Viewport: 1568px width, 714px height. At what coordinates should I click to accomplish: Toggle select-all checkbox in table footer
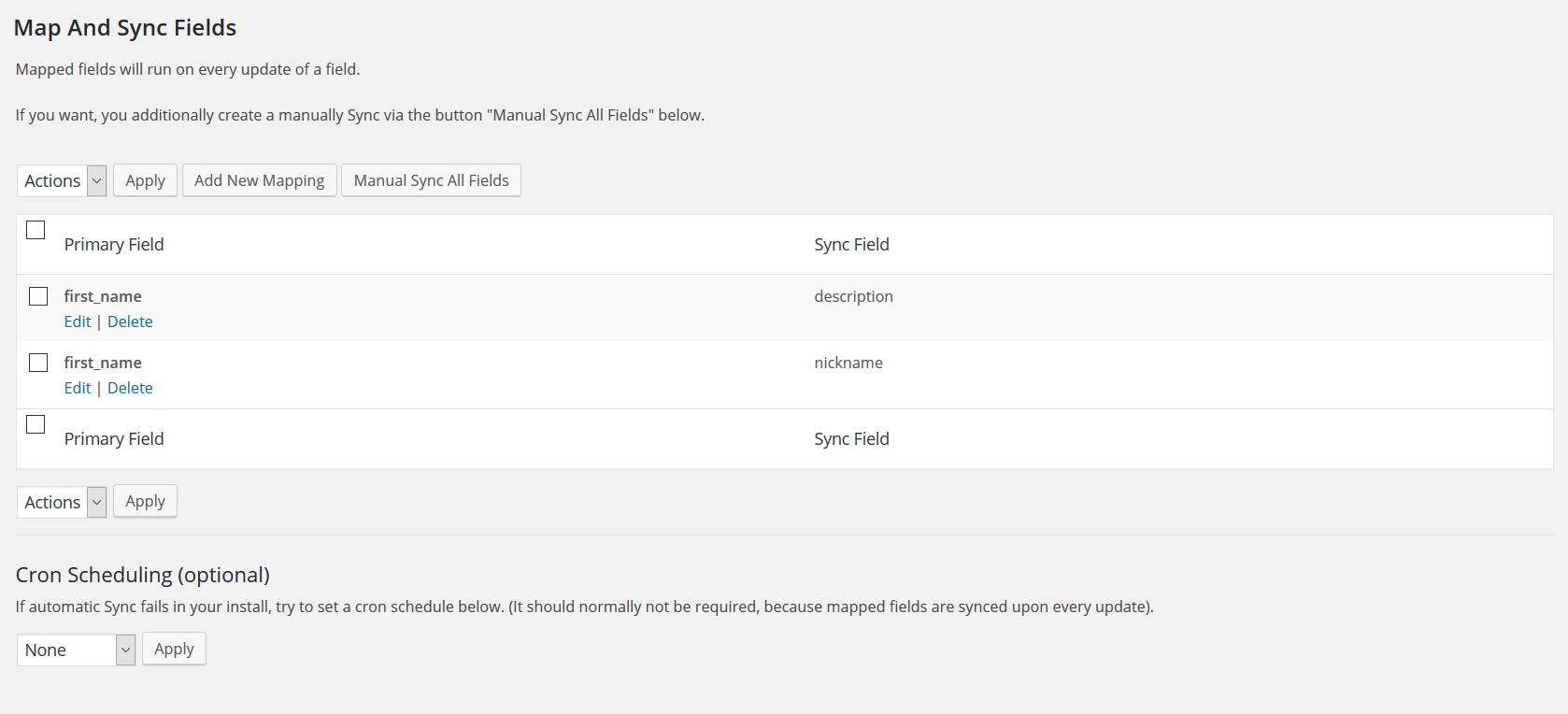36,424
